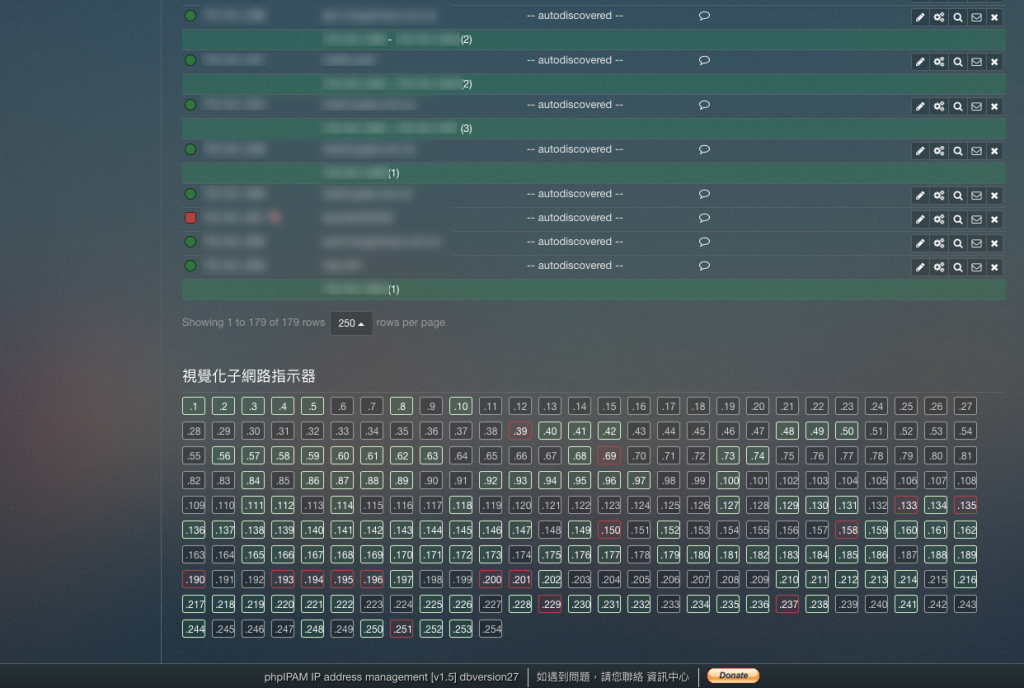This screenshot has height=688, width=1024.
Task: Select red-outlined address .190 in subnet map
Action: coord(193,580)
